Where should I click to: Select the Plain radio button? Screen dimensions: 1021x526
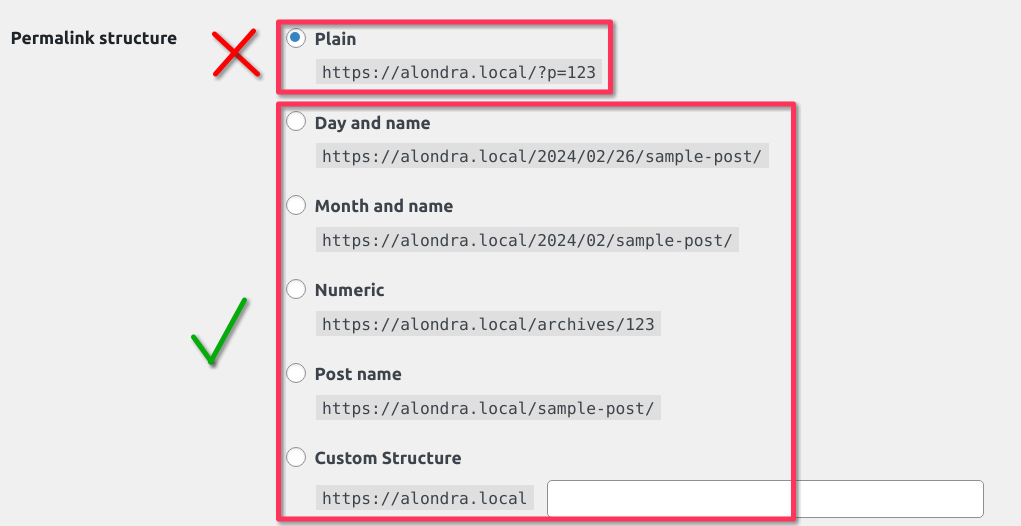click(296, 38)
